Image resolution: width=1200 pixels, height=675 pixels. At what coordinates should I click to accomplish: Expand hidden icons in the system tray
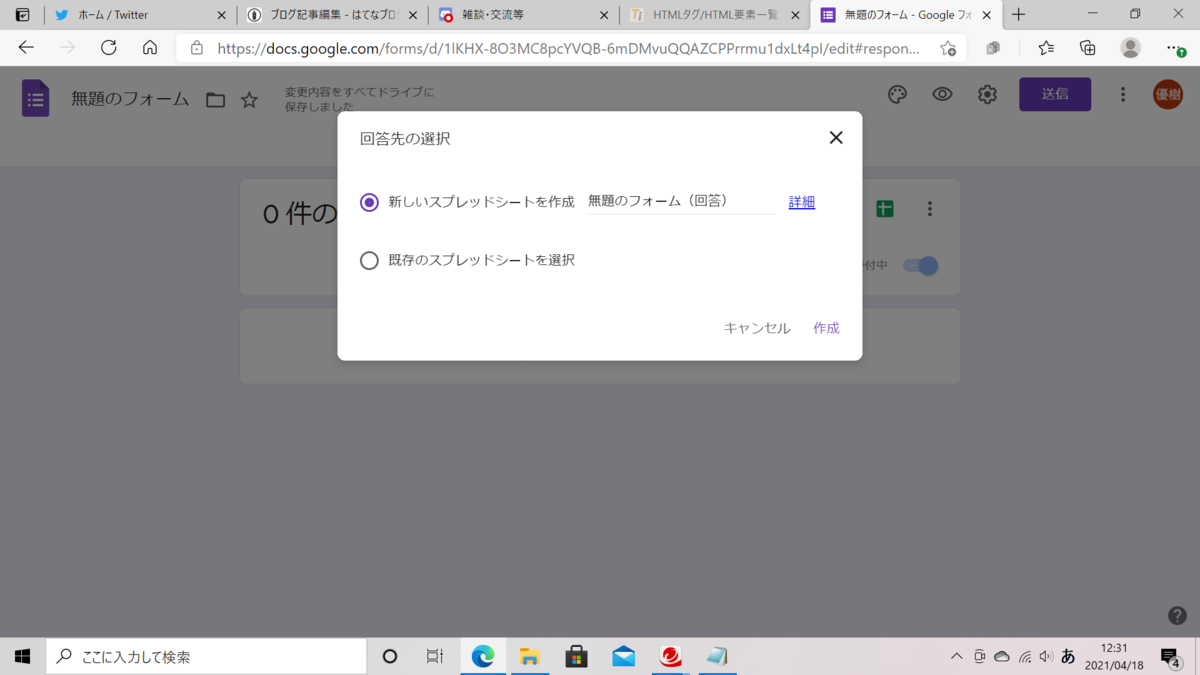click(x=957, y=656)
